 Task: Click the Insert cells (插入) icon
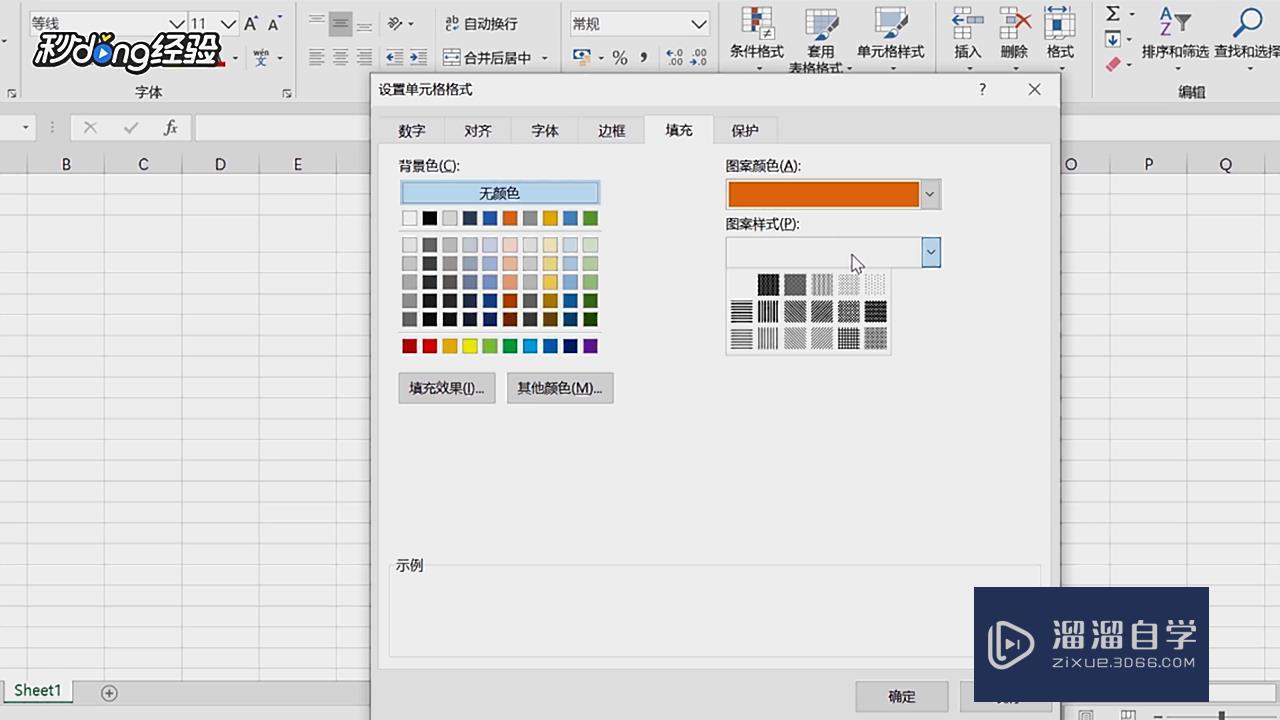point(967,24)
